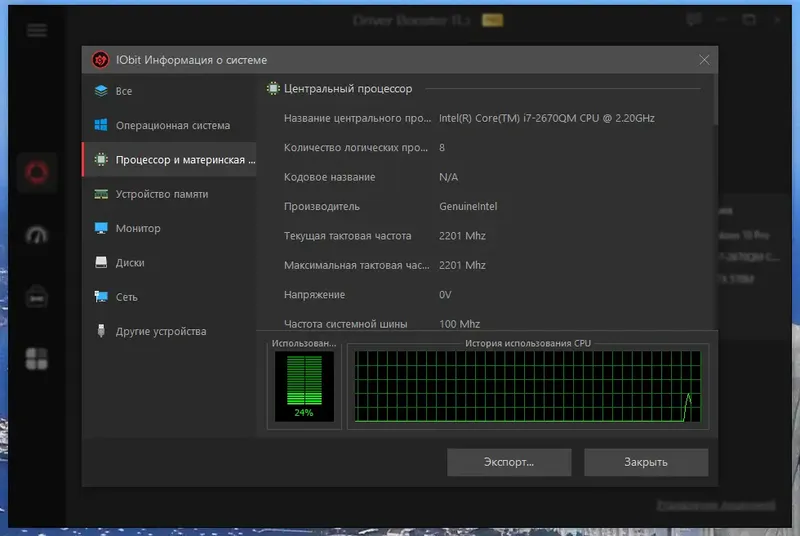Viewport: 800px width, 536px height.
Task: Show Монитор information
Action: point(169,228)
